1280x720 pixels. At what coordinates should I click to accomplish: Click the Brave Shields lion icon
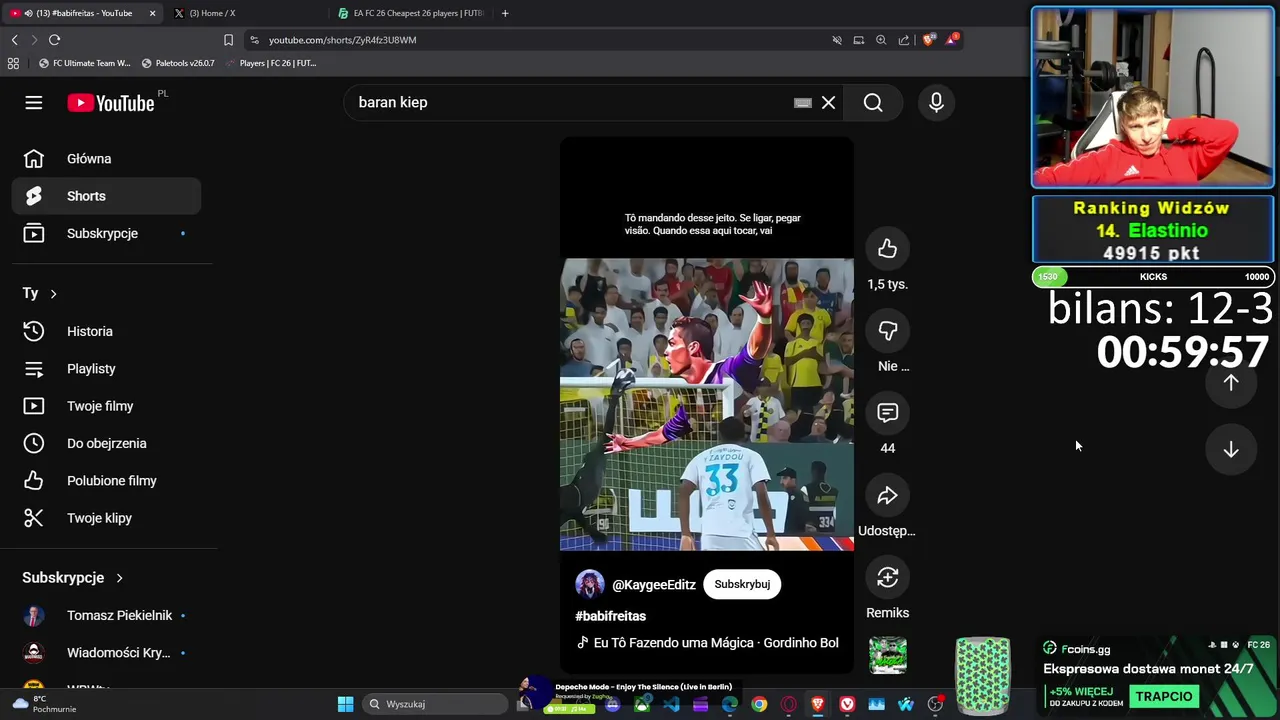tap(929, 40)
